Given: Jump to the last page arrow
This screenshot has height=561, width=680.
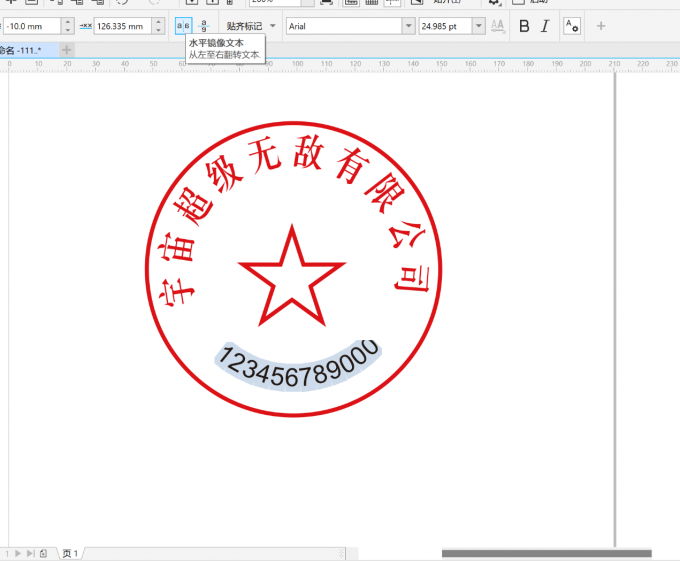Looking at the screenshot, I should pyautogui.click(x=30, y=553).
